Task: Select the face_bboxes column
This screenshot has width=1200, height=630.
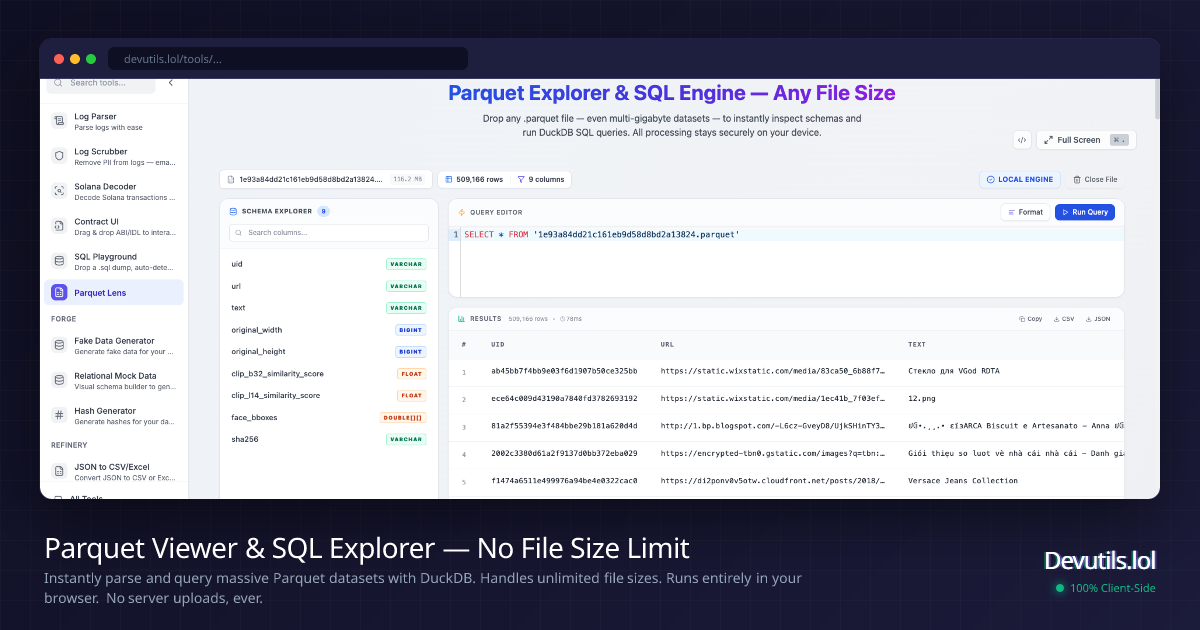Action: (328, 417)
